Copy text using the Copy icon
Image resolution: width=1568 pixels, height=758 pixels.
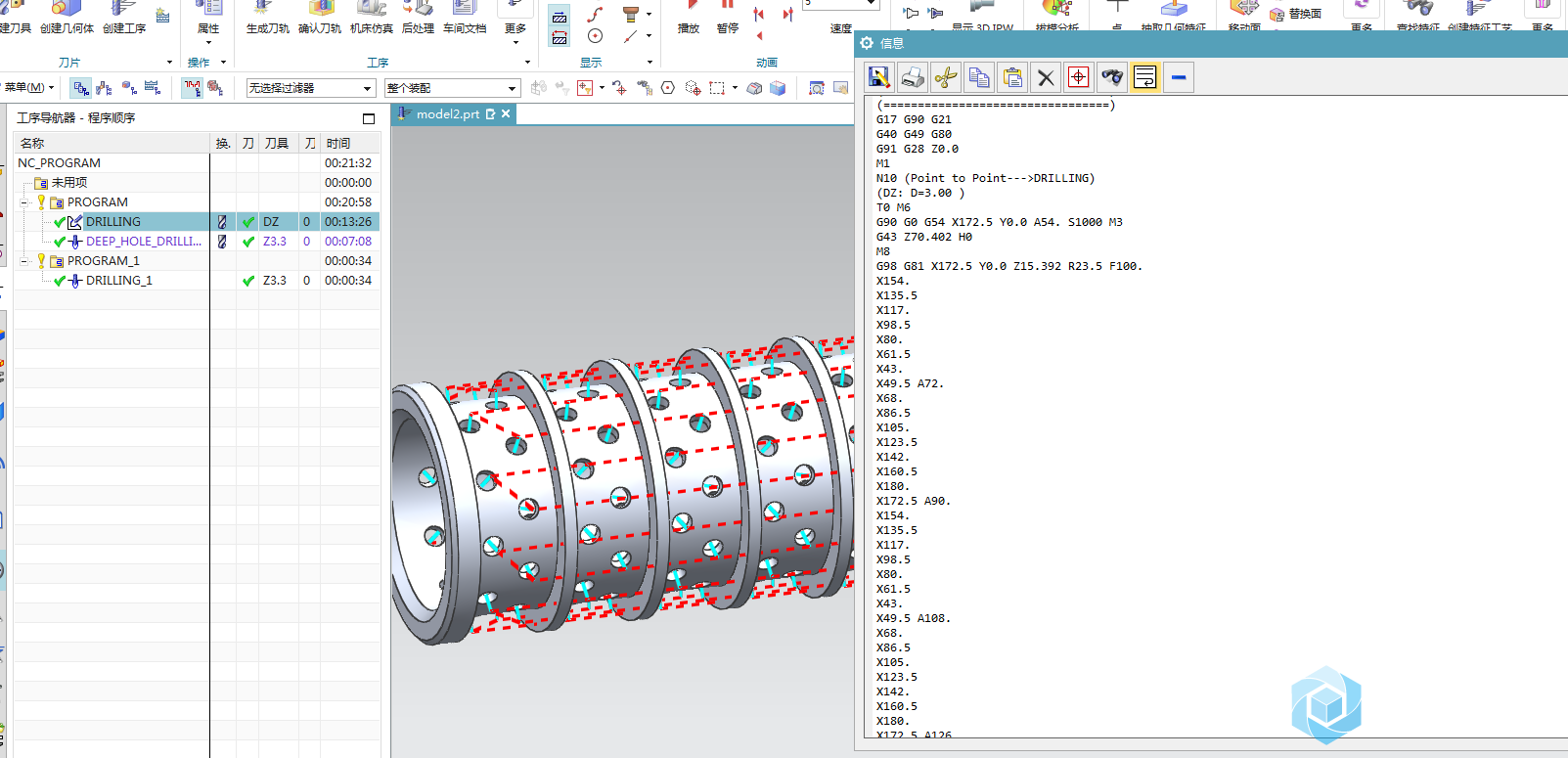[978, 77]
